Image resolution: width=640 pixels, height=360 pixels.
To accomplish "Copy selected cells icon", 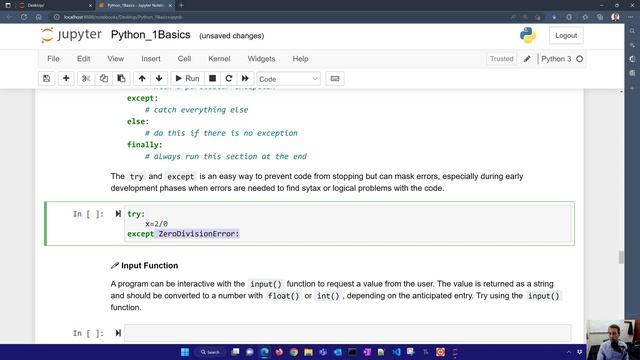I will pos(104,78).
